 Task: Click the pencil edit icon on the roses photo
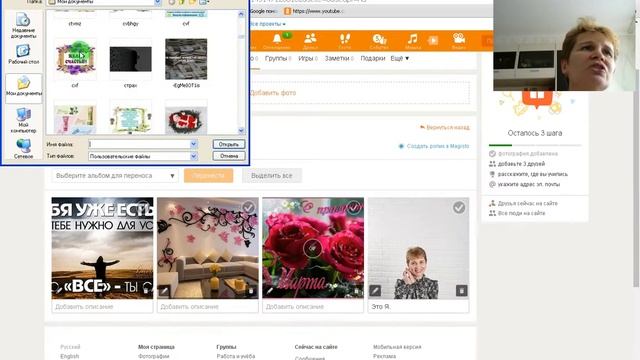pos(269,291)
